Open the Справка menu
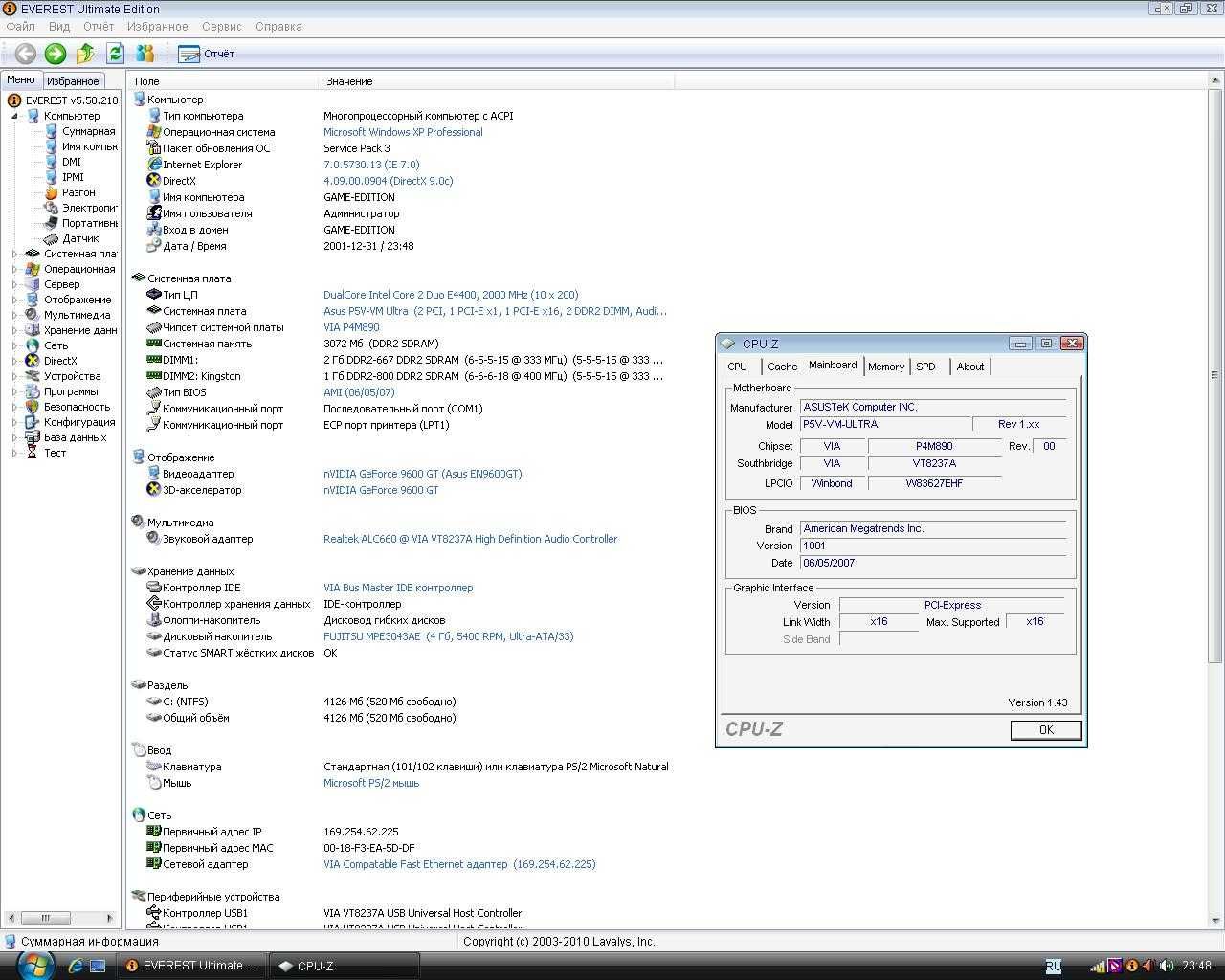Screen dimensions: 1225x980 pyautogui.click(x=278, y=27)
